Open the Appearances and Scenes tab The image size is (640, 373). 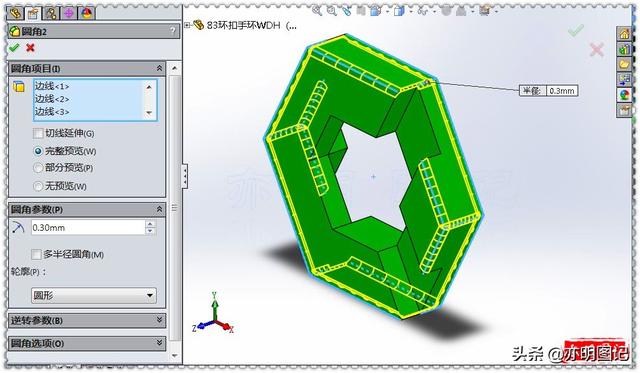tap(624, 95)
